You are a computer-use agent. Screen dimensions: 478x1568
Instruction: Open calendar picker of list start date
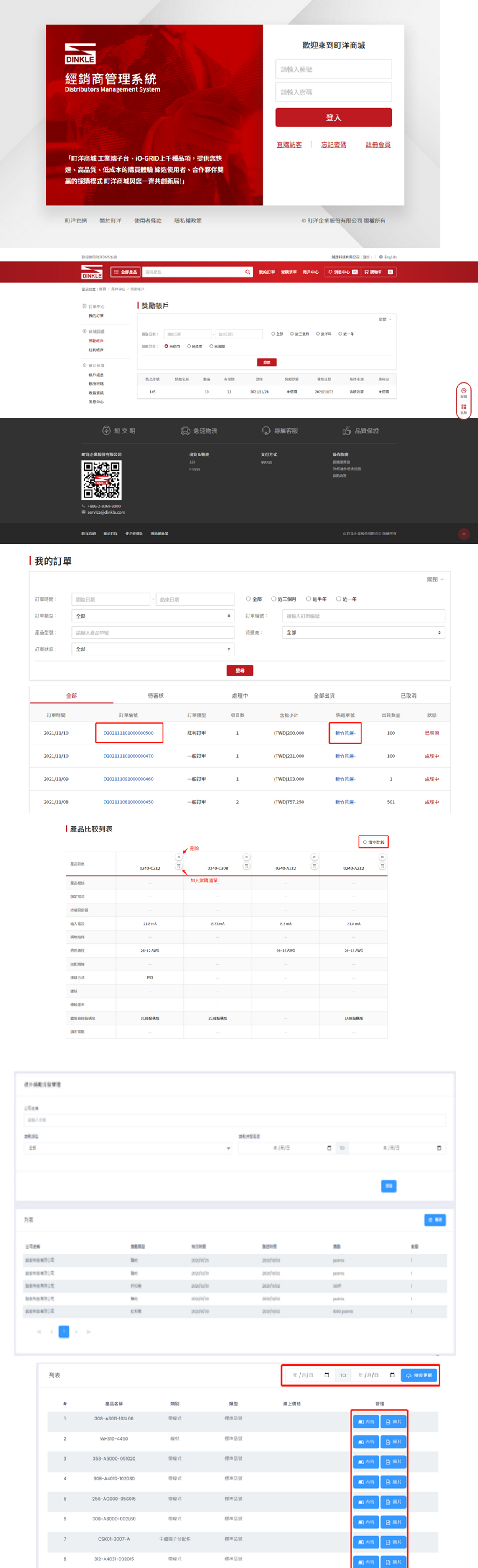click(x=327, y=1375)
